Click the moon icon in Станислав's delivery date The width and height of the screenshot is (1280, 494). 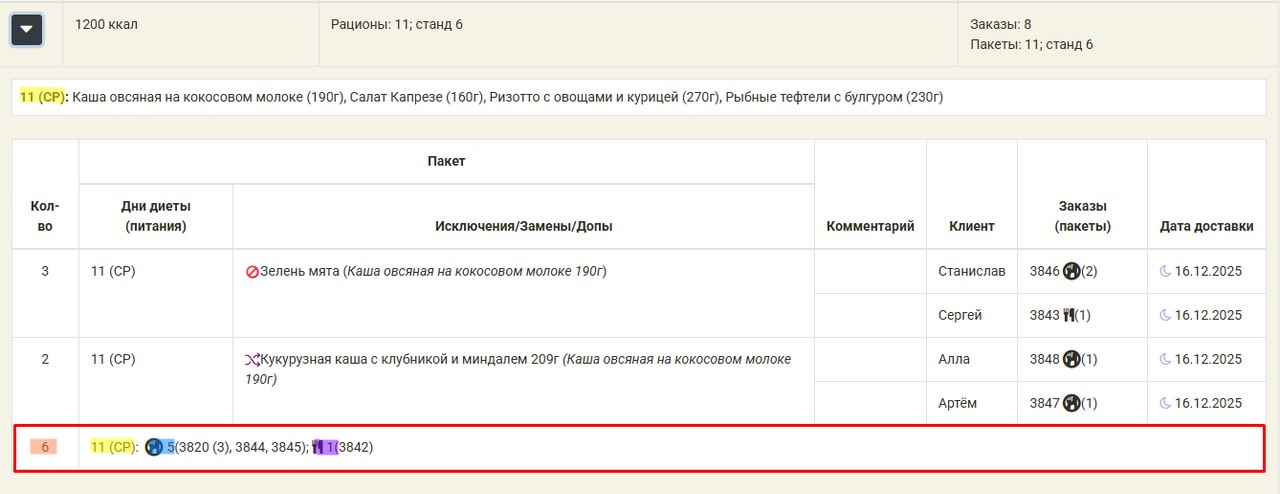(x=1165, y=271)
